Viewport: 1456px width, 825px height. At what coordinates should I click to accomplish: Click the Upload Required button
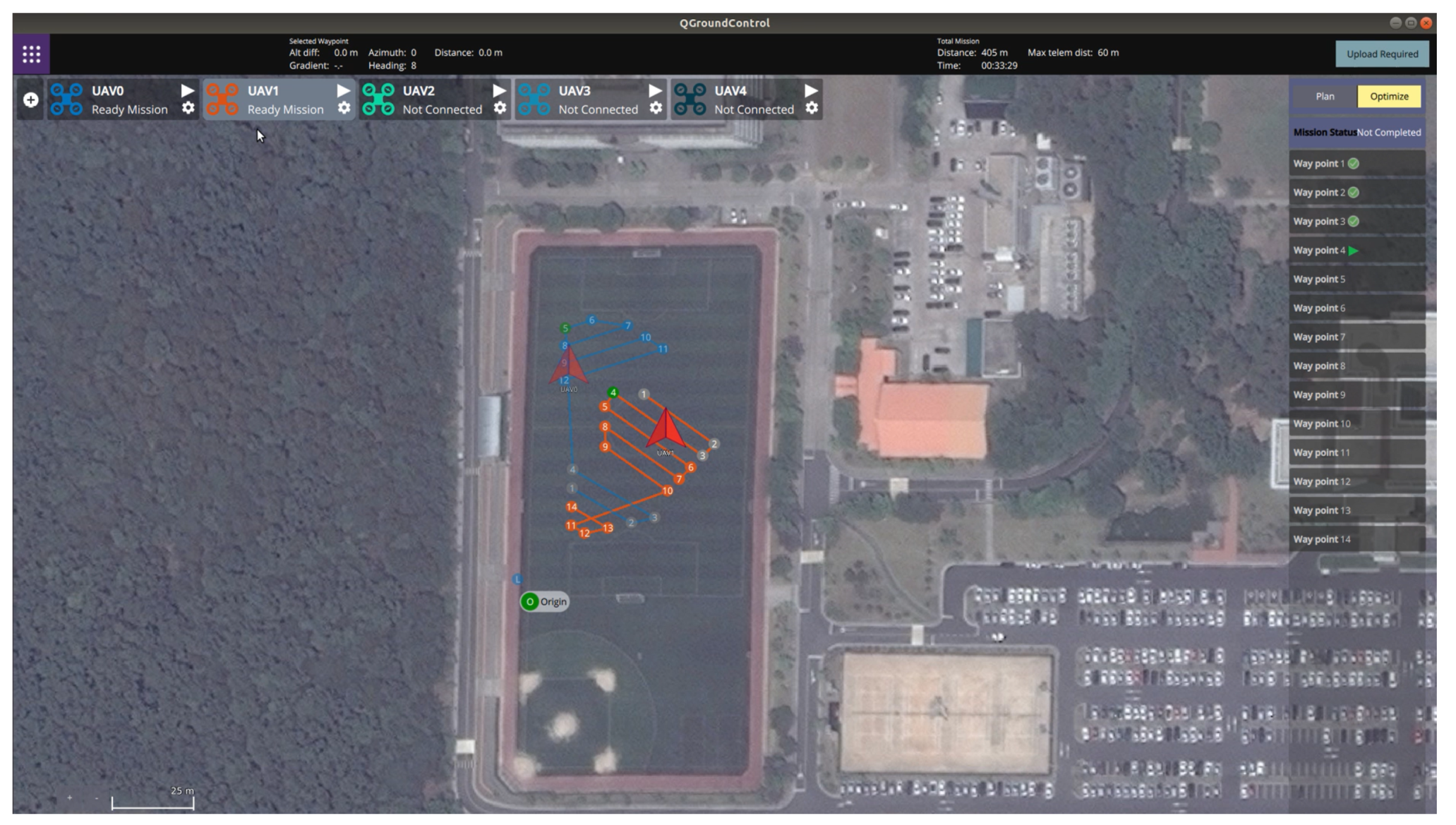click(x=1382, y=54)
